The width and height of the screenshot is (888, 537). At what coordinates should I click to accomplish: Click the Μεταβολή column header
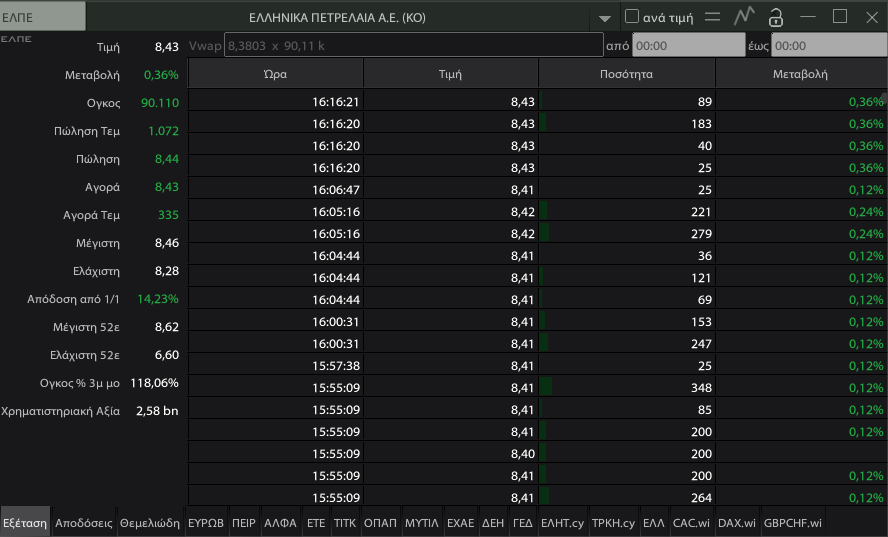800,74
